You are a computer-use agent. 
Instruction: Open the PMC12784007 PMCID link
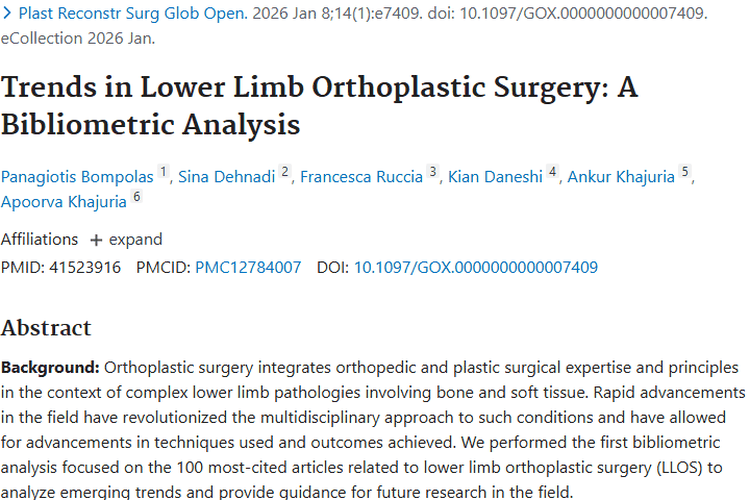tap(248, 267)
